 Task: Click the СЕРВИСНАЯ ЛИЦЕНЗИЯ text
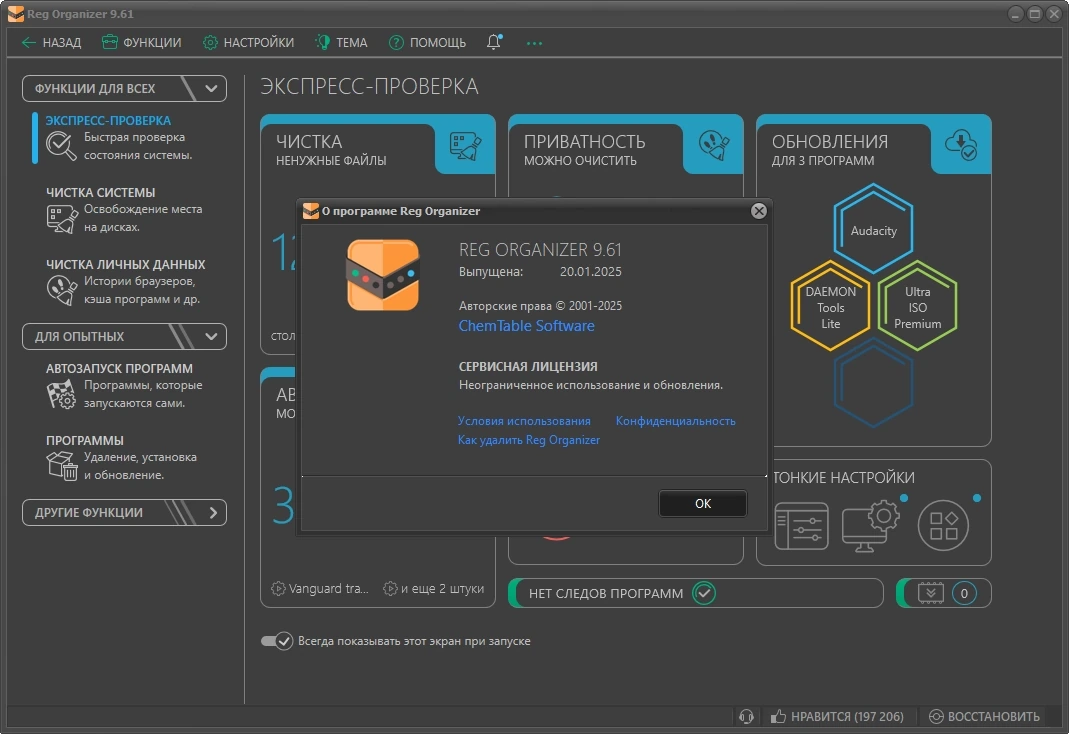click(x=528, y=367)
